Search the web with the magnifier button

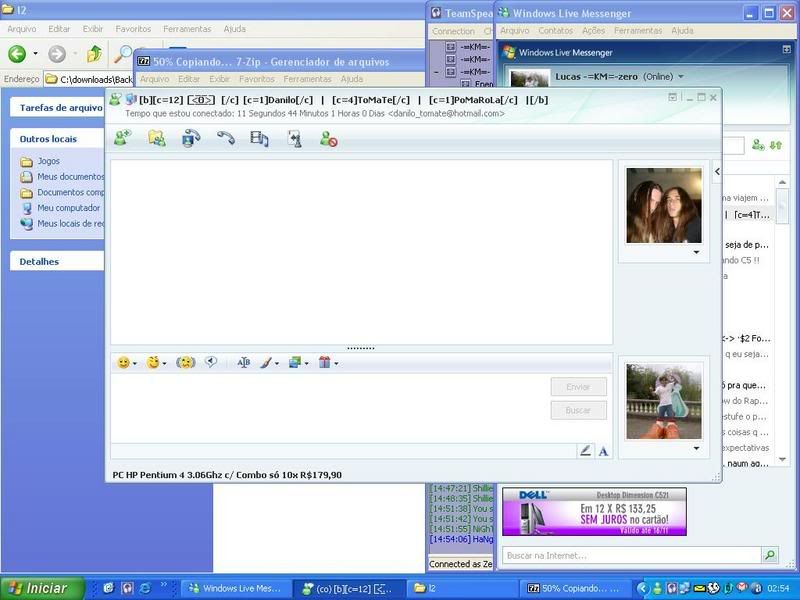coord(769,555)
